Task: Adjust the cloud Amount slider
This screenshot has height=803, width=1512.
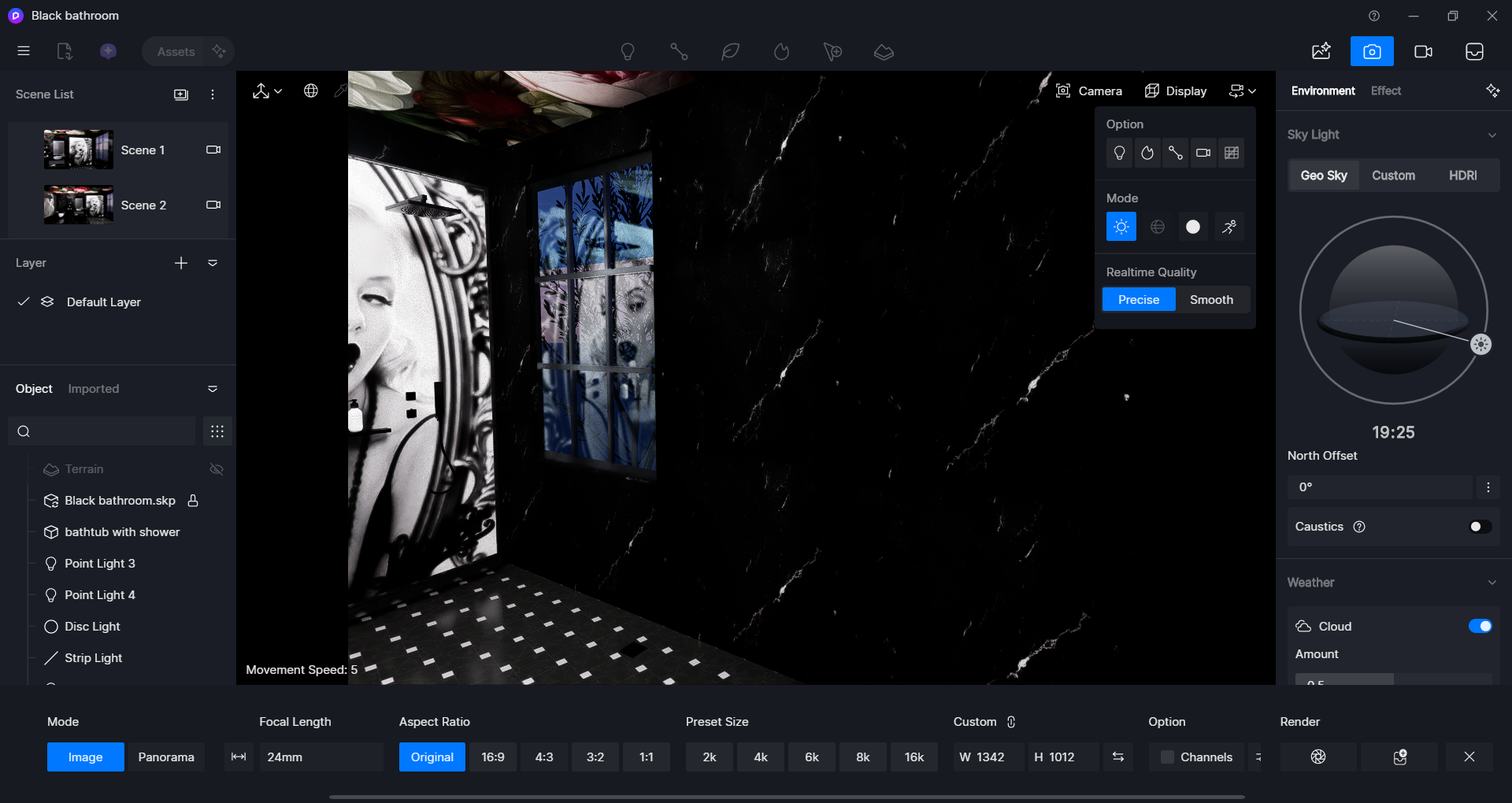Action: (x=1394, y=679)
